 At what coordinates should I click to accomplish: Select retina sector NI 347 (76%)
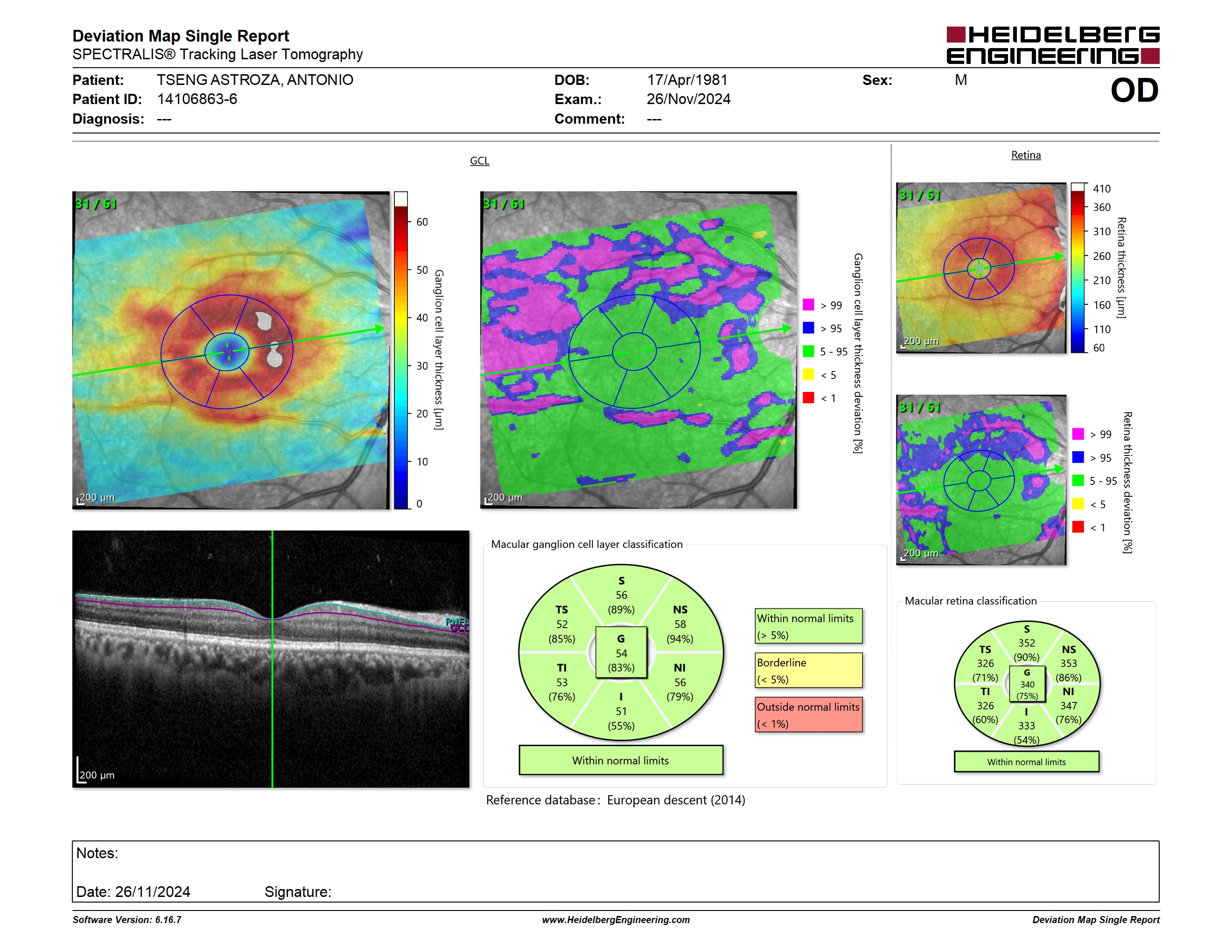pyautogui.click(x=1068, y=706)
